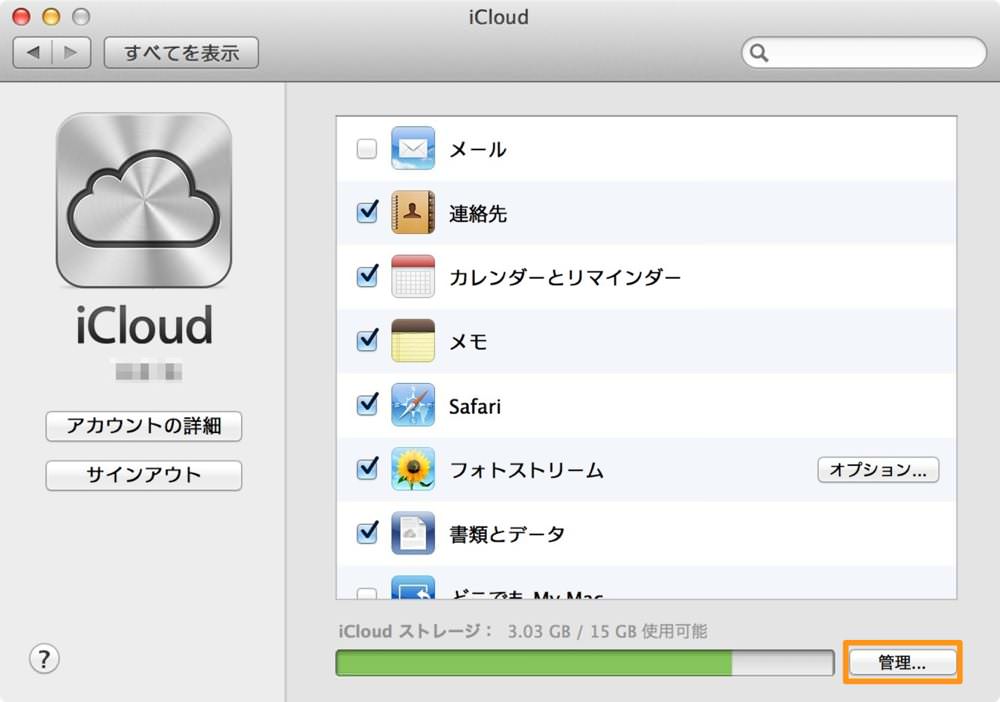Click the Contacts address book icon
Viewport: 1000px width, 702px height.
(x=413, y=212)
